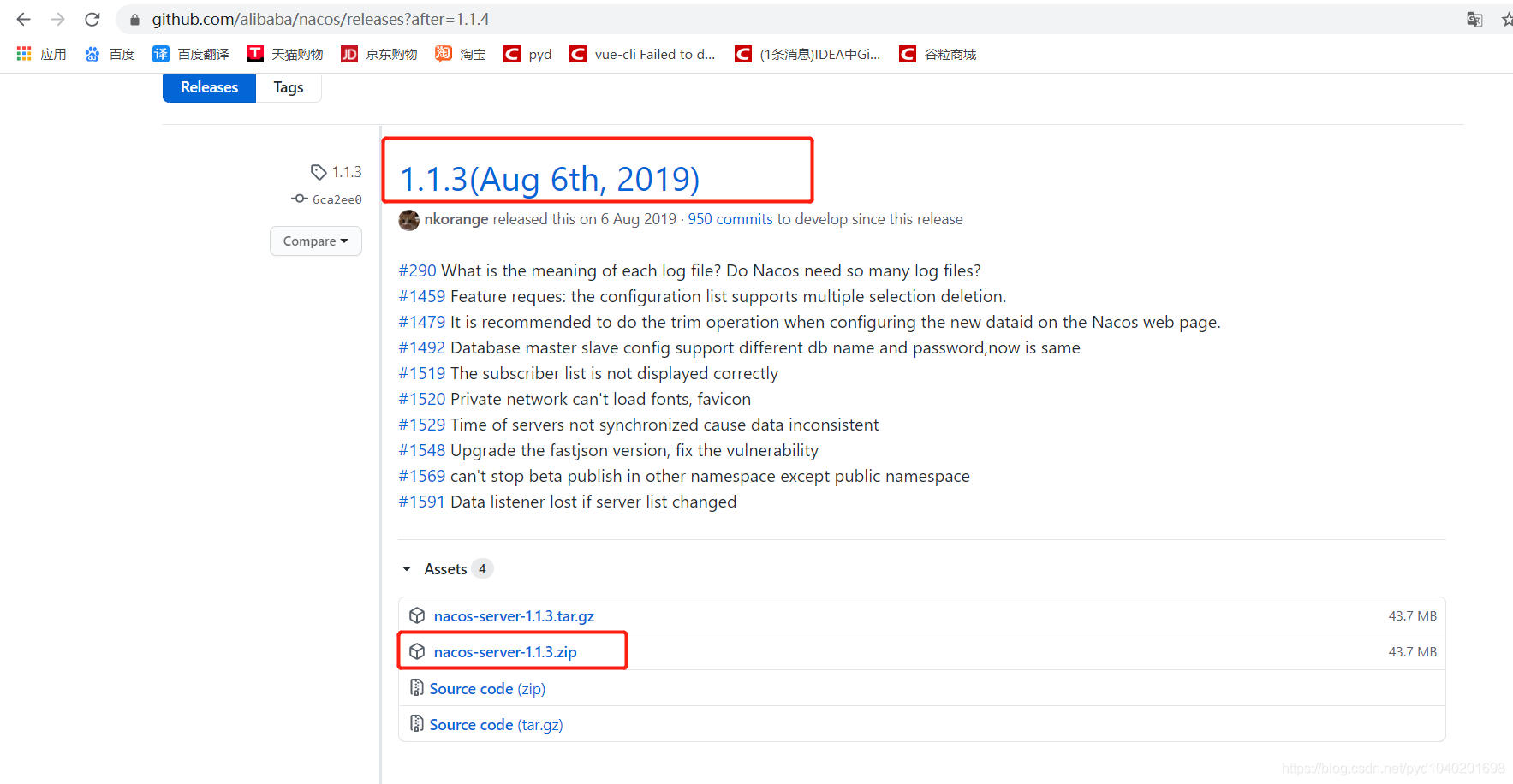Open the 1.1.3 tag link
1513x784 pixels.
click(347, 172)
